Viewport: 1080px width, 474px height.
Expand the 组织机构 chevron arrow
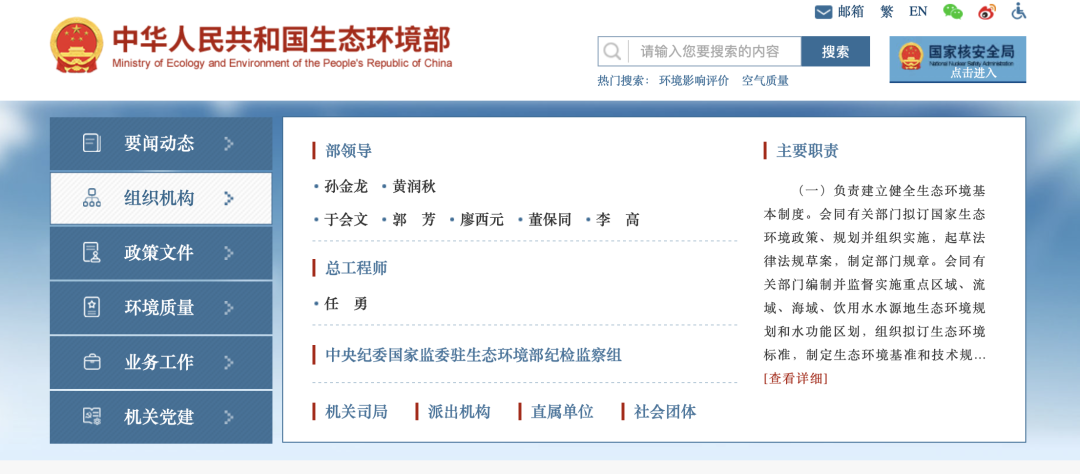229,198
